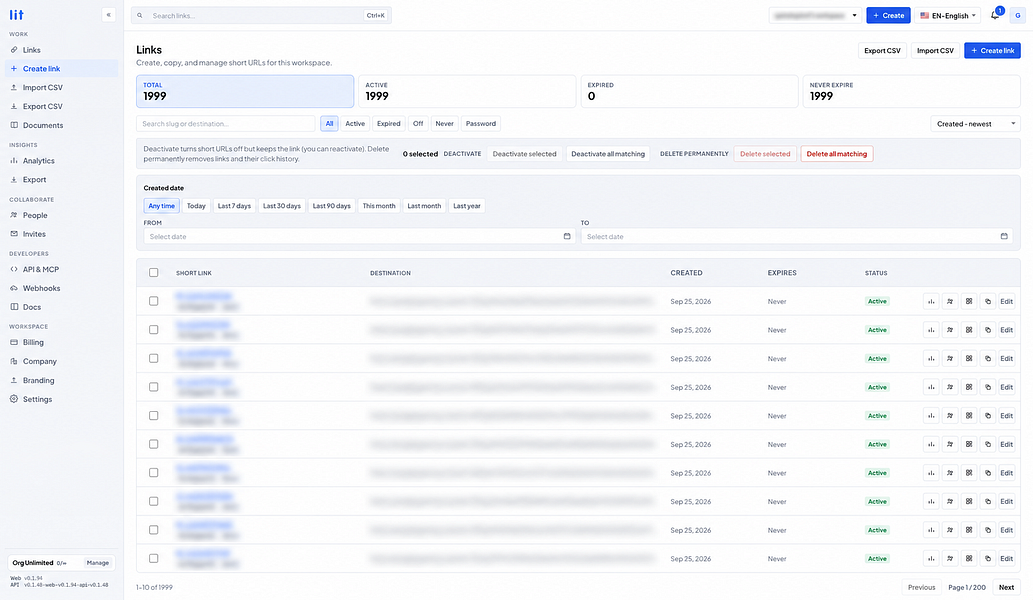
Task: Tick the select-all checkbox in the table header
Action: [x=154, y=273]
